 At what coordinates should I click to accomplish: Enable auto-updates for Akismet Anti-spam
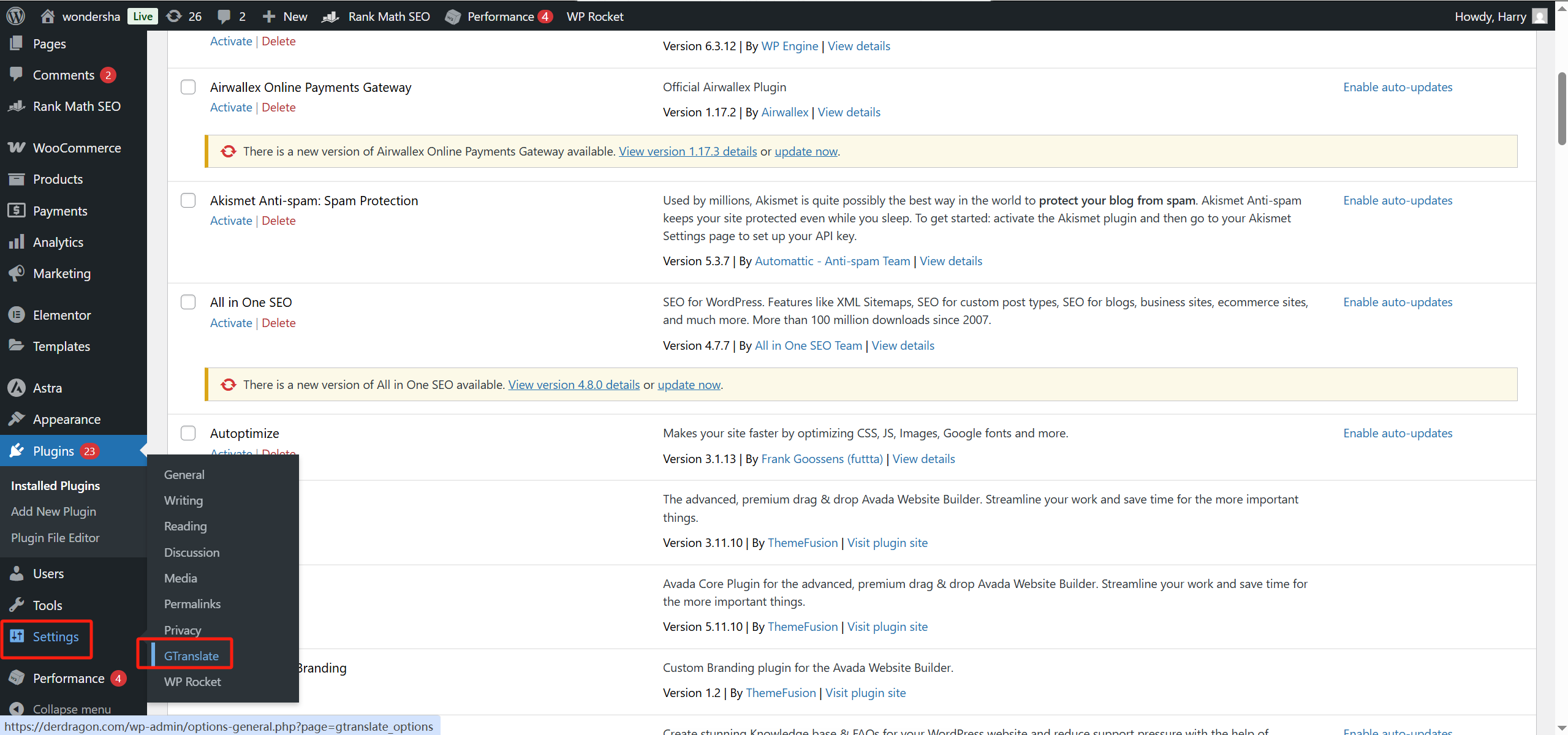pos(1397,200)
